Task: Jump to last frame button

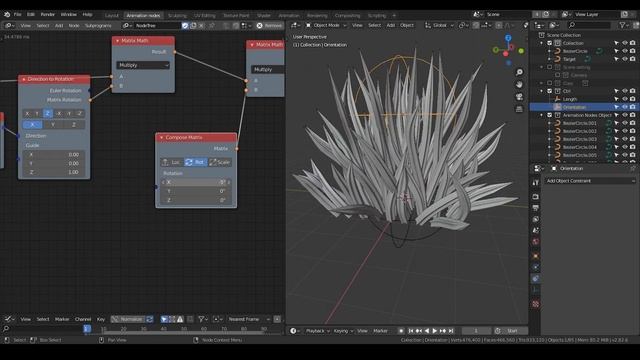Action: (451, 331)
